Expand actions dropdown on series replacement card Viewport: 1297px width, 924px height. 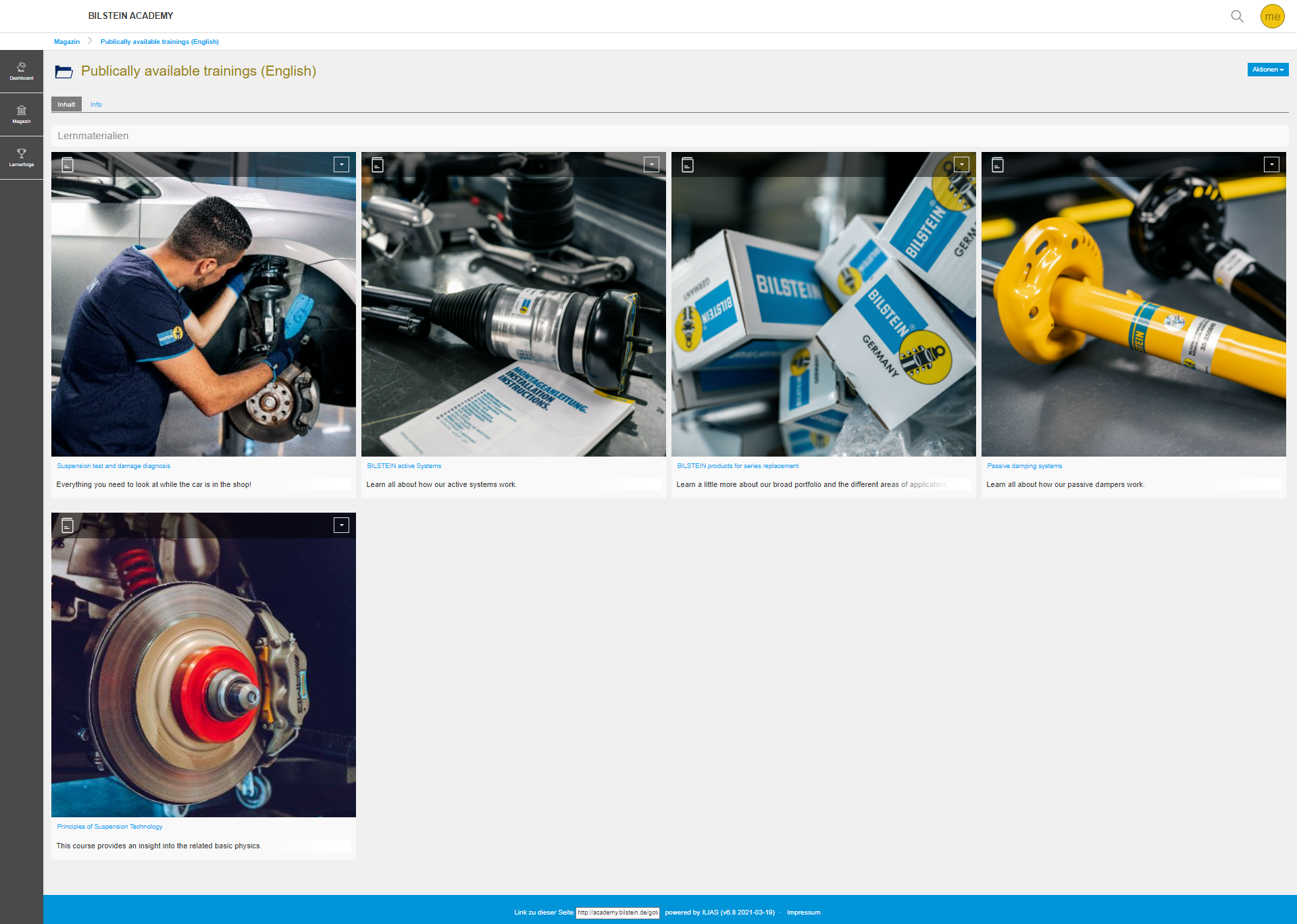coord(962,164)
